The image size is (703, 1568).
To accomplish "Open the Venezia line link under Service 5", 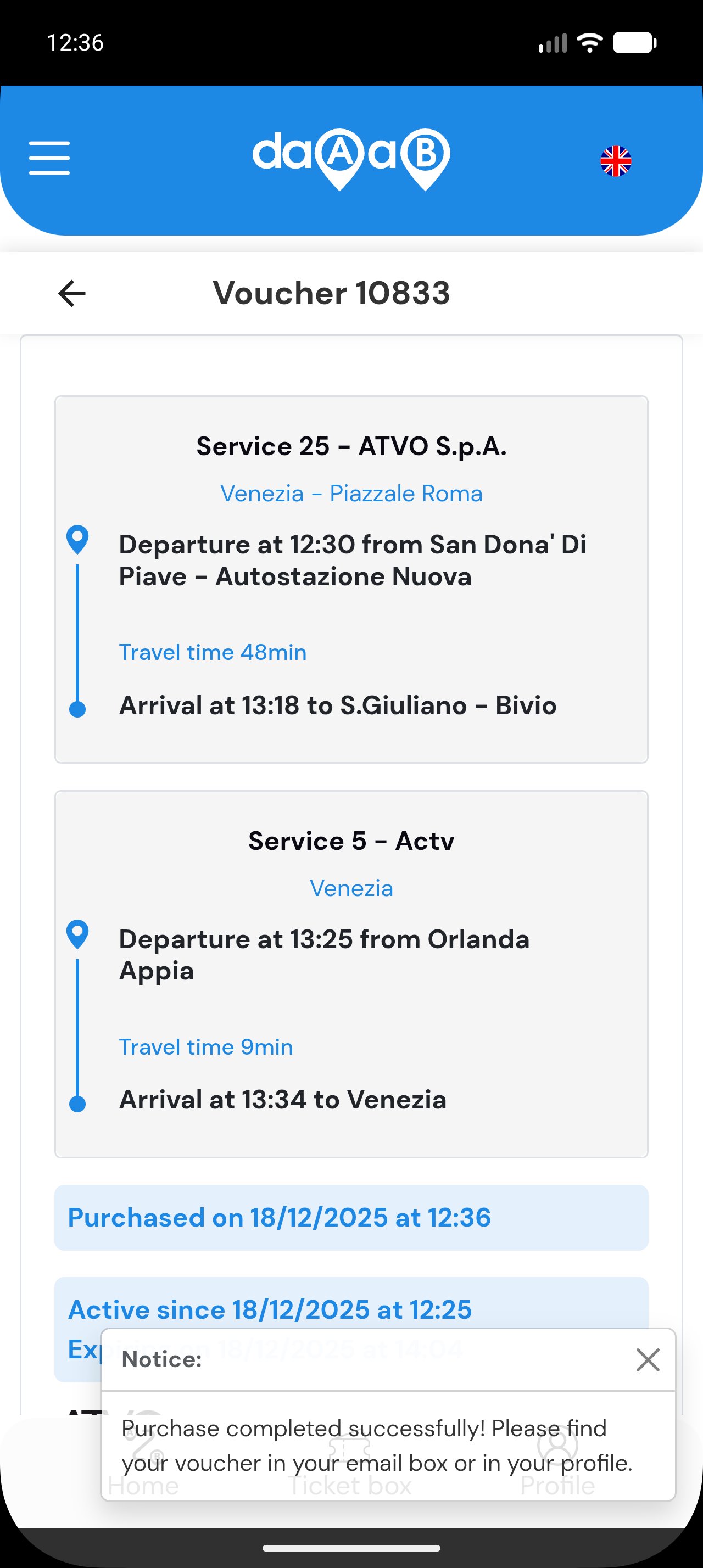I will [351, 888].
